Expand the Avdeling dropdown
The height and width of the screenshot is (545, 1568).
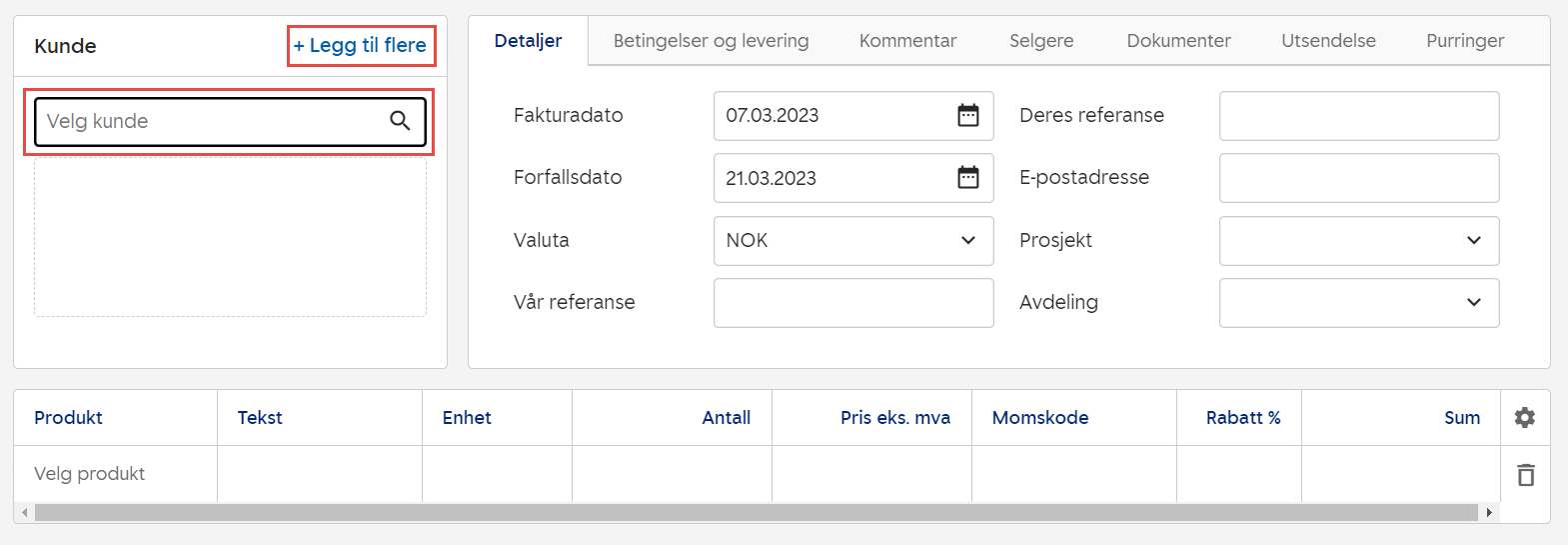click(x=1473, y=303)
